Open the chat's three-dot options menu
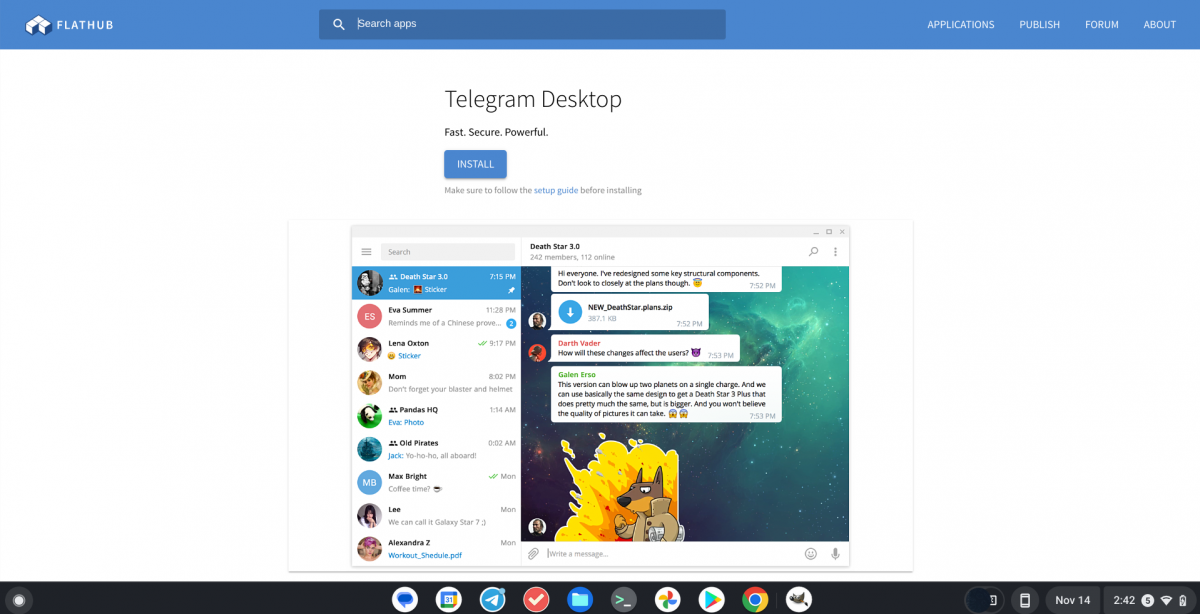This screenshot has width=1200, height=614. [835, 251]
